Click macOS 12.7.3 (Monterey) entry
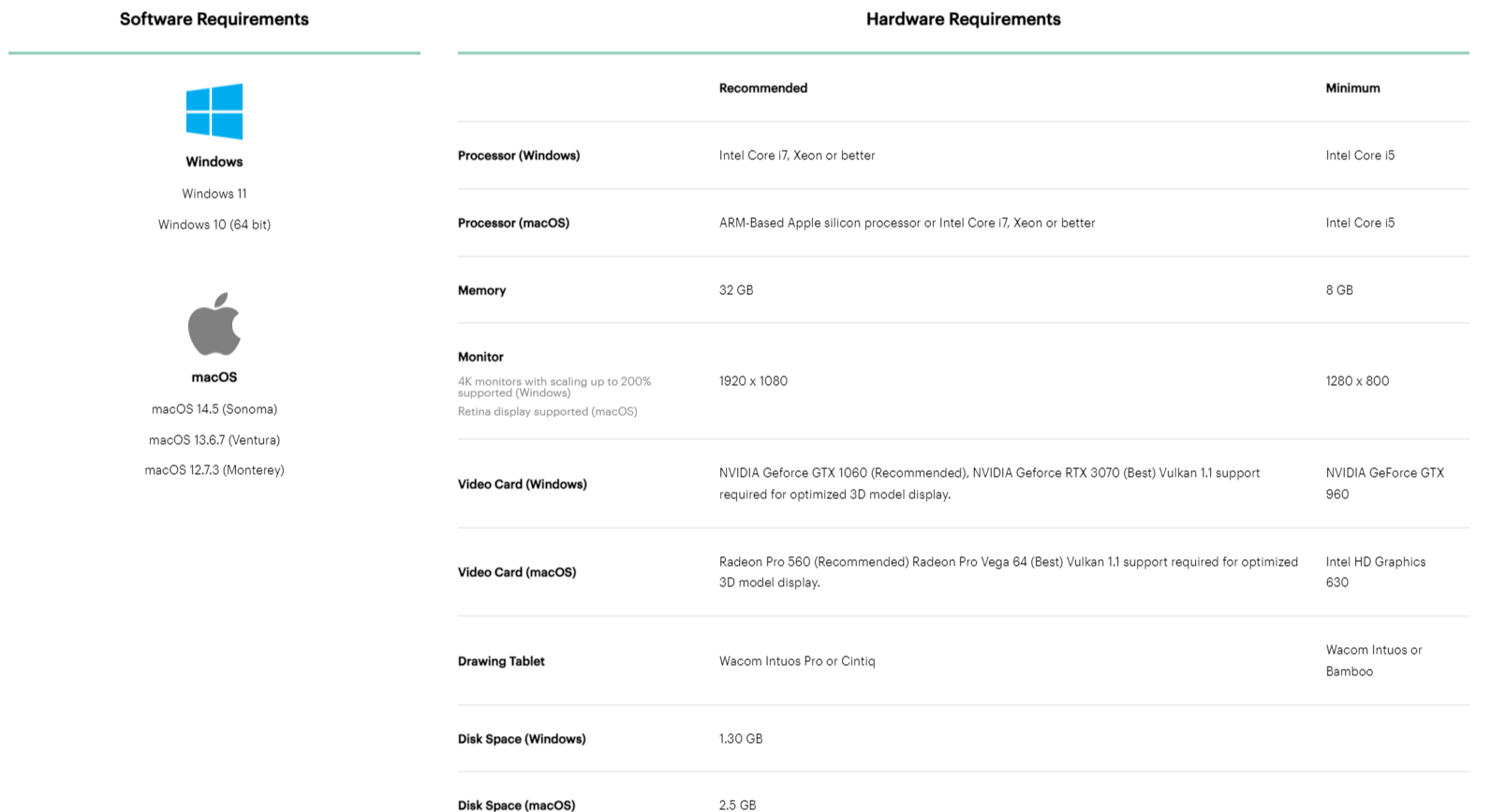The image size is (1491, 812). pyautogui.click(x=214, y=470)
